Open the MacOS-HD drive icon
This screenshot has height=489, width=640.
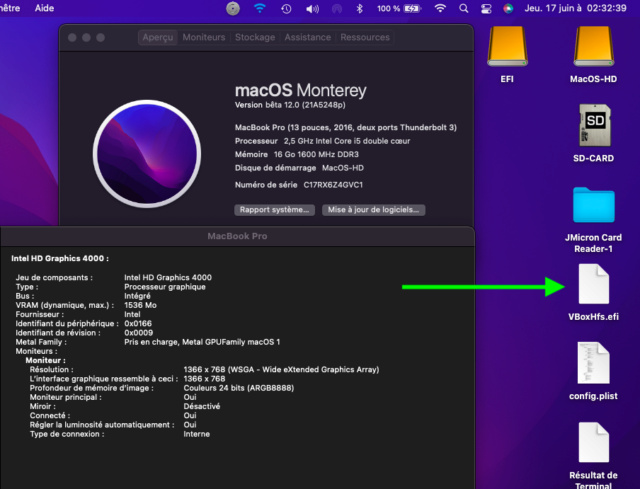(x=593, y=46)
